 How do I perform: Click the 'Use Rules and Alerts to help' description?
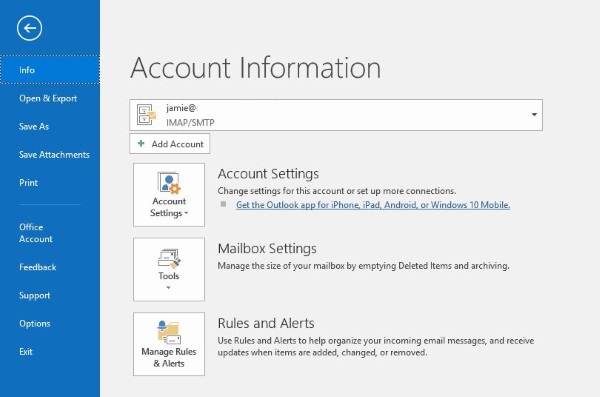376,346
